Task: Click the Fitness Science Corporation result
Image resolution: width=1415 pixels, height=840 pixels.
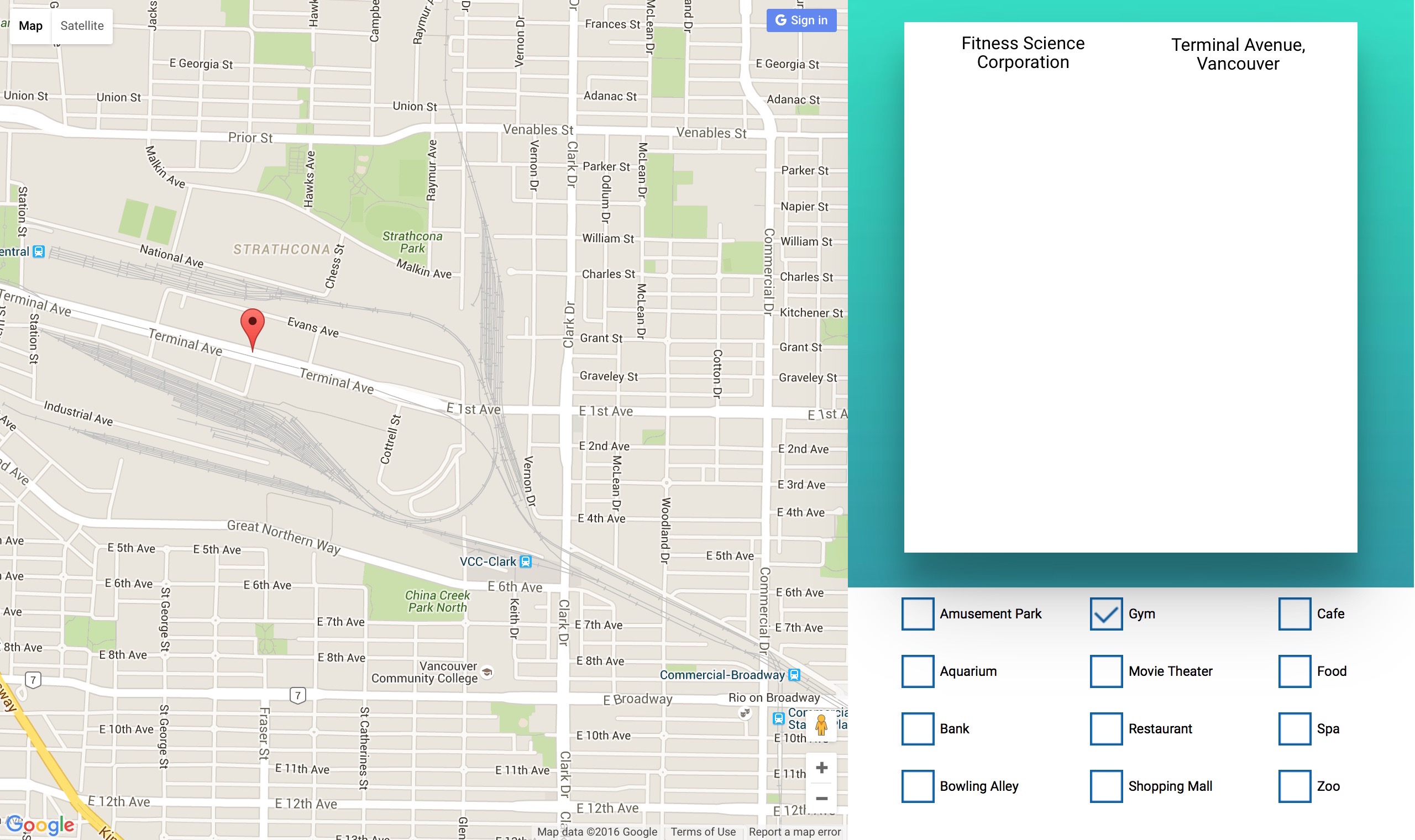Action: click(x=1023, y=53)
